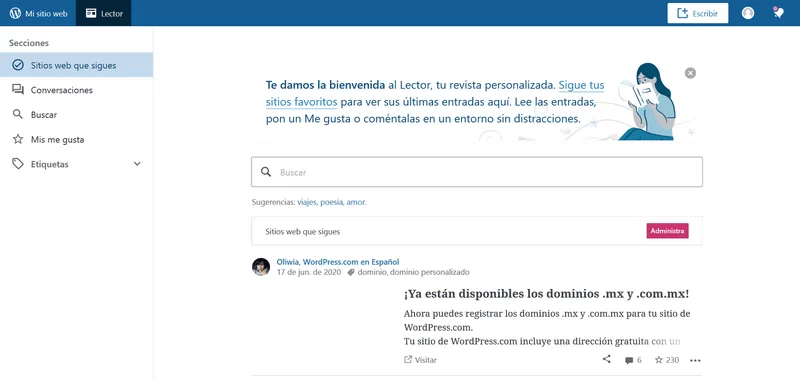The height and width of the screenshot is (380, 800).
Task: Expand the Etiquetas chevron
Action: tap(137, 164)
